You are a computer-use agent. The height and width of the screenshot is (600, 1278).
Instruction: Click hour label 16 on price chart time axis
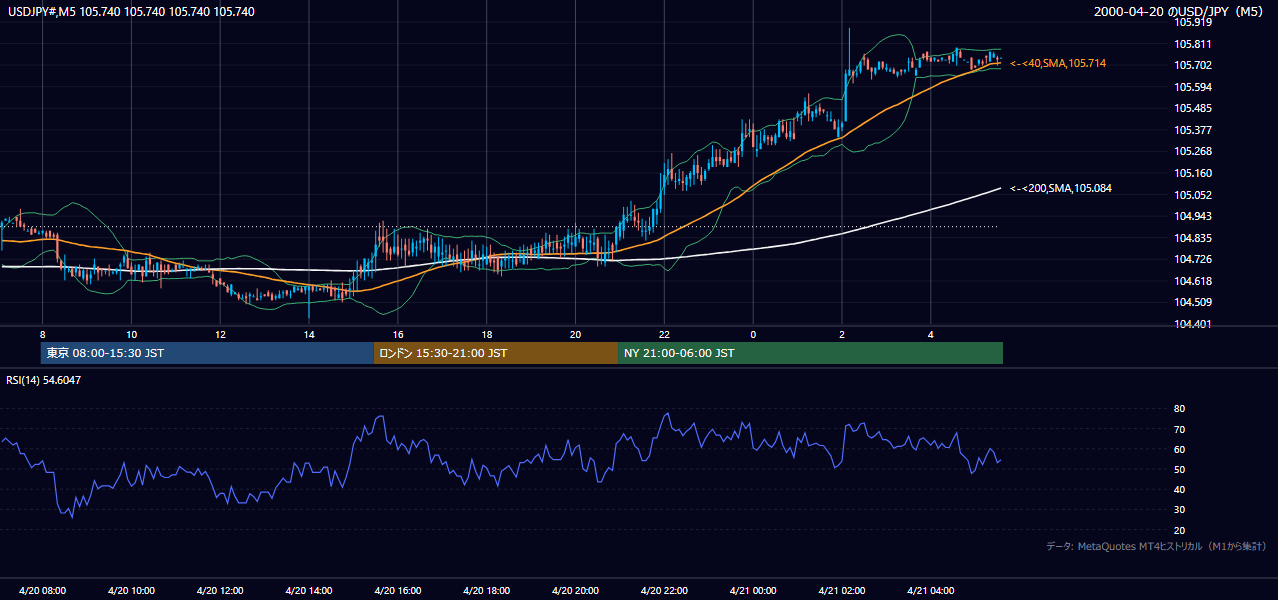pos(398,334)
